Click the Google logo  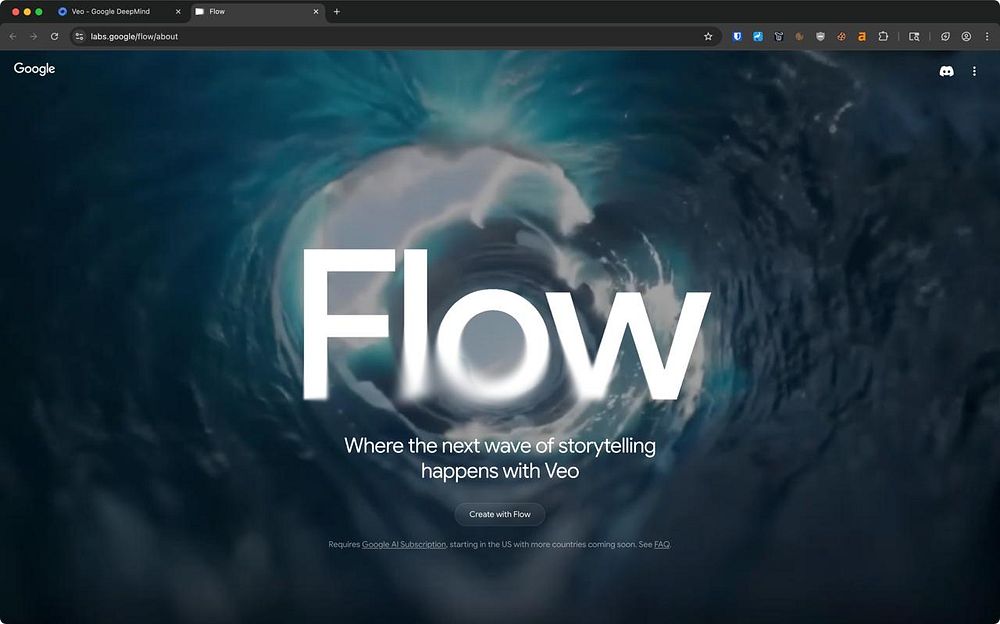[x=34, y=69]
